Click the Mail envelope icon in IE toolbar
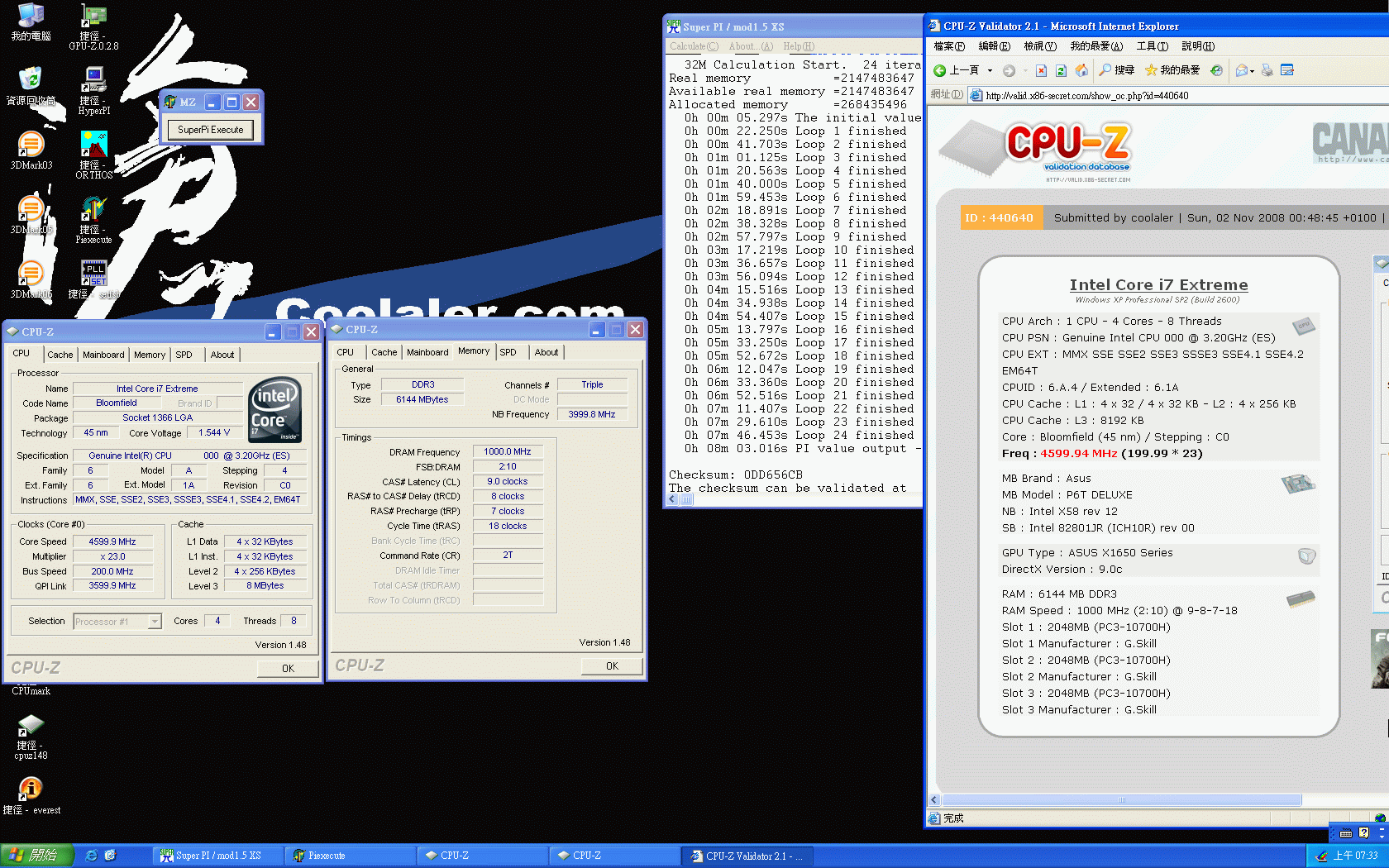This screenshot has width=1389, height=868. click(1241, 70)
